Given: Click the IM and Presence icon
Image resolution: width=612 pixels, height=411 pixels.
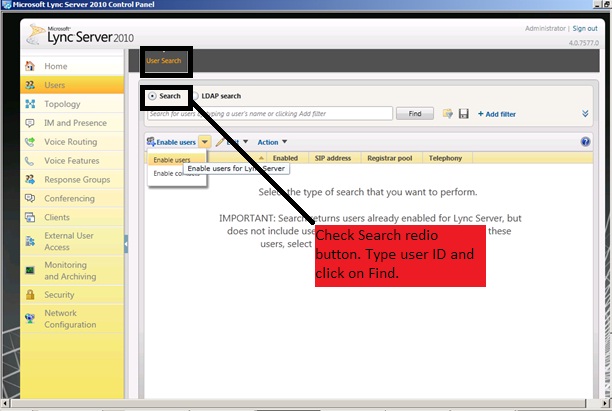Looking at the screenshot, I should point(30,123).
